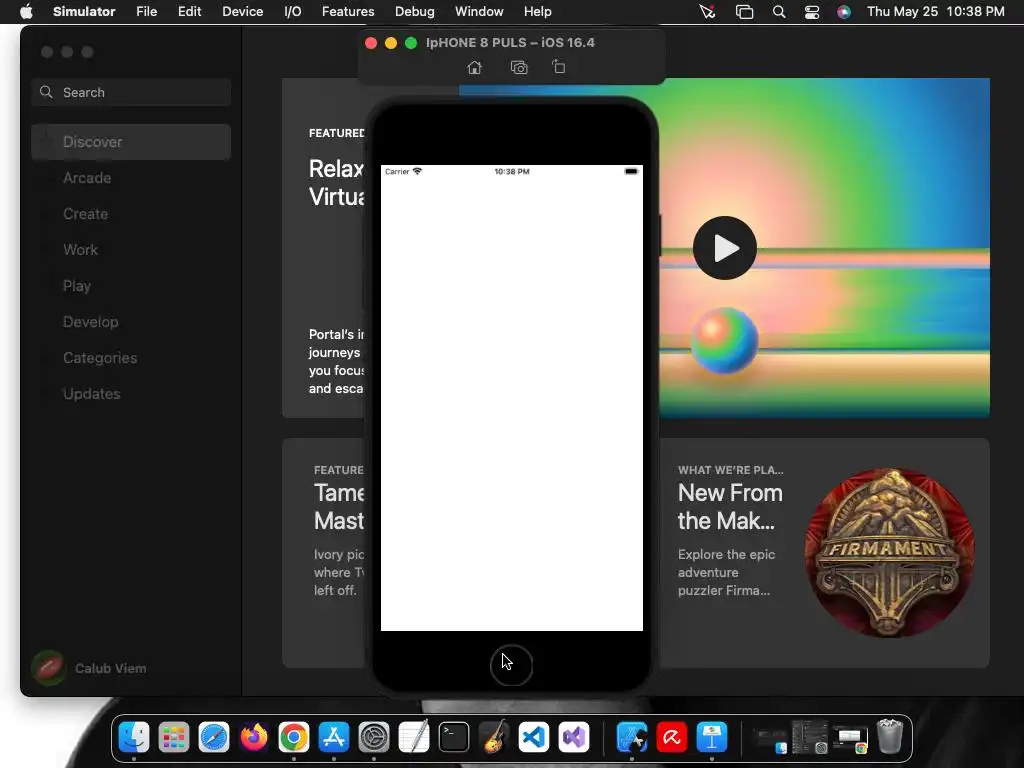Launch Firefox from the Dock

click(x=254, y=738)
